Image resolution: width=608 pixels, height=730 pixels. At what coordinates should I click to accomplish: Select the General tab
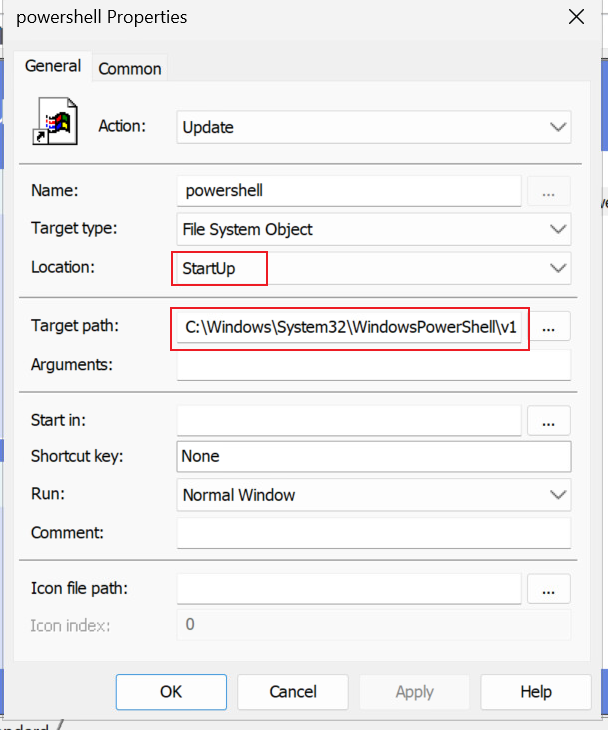point(53,66)
